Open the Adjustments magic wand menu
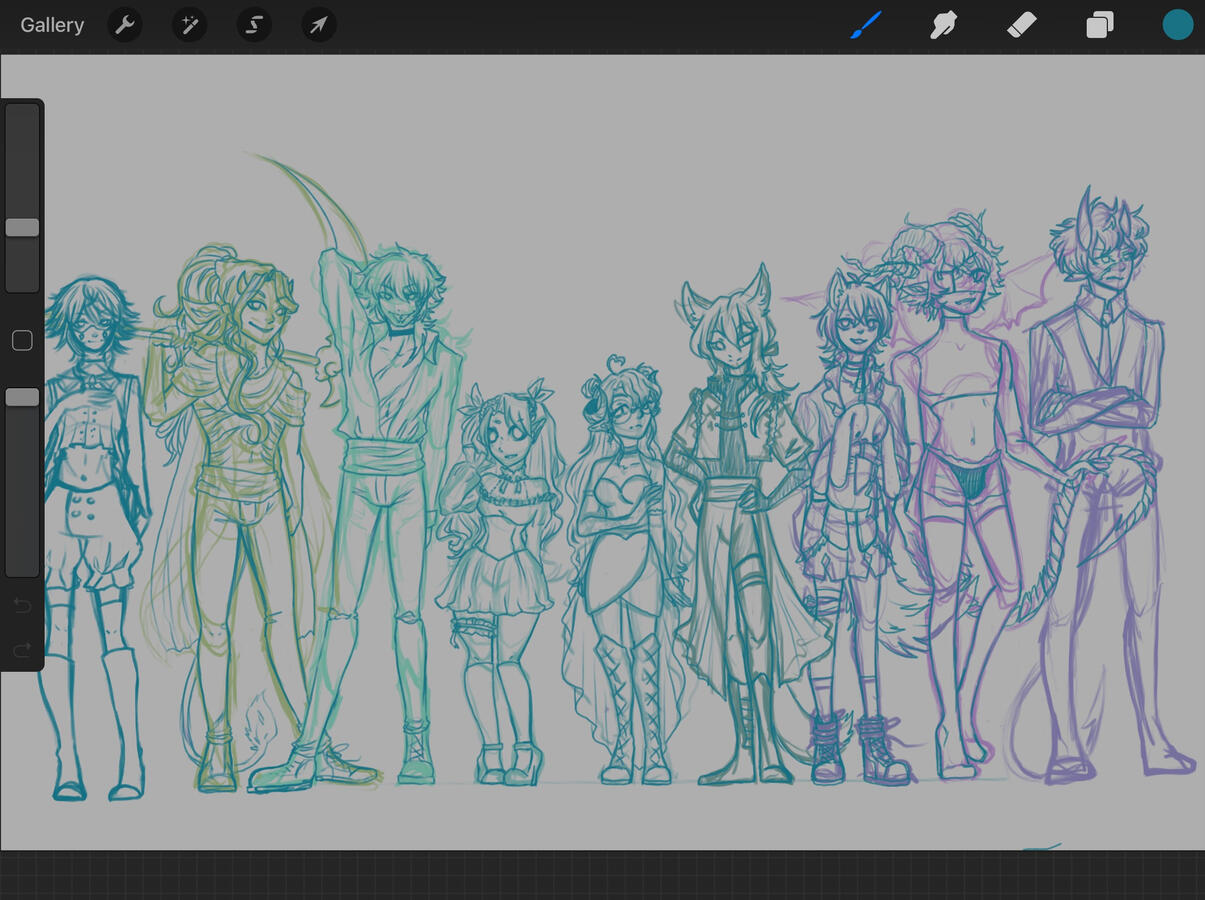The image size is (1205, 900). point(189,25)
